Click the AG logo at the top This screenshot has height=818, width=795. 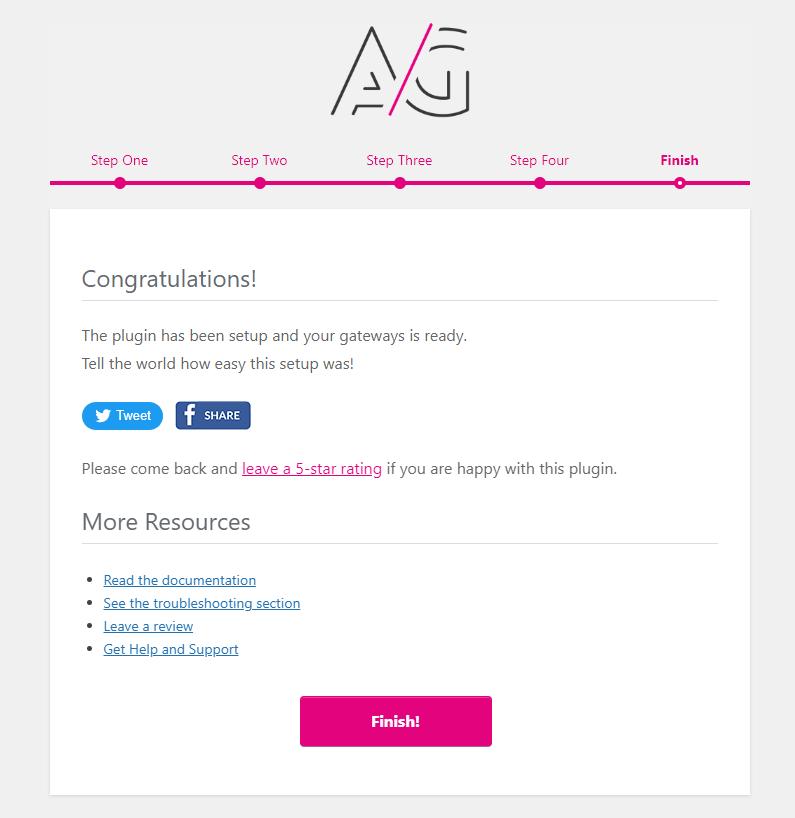[x=400, y=69]
